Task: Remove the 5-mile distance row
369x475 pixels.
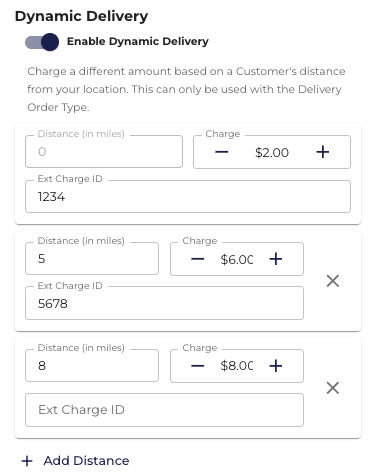Action: pyautogui.click(x=333, y=281)
